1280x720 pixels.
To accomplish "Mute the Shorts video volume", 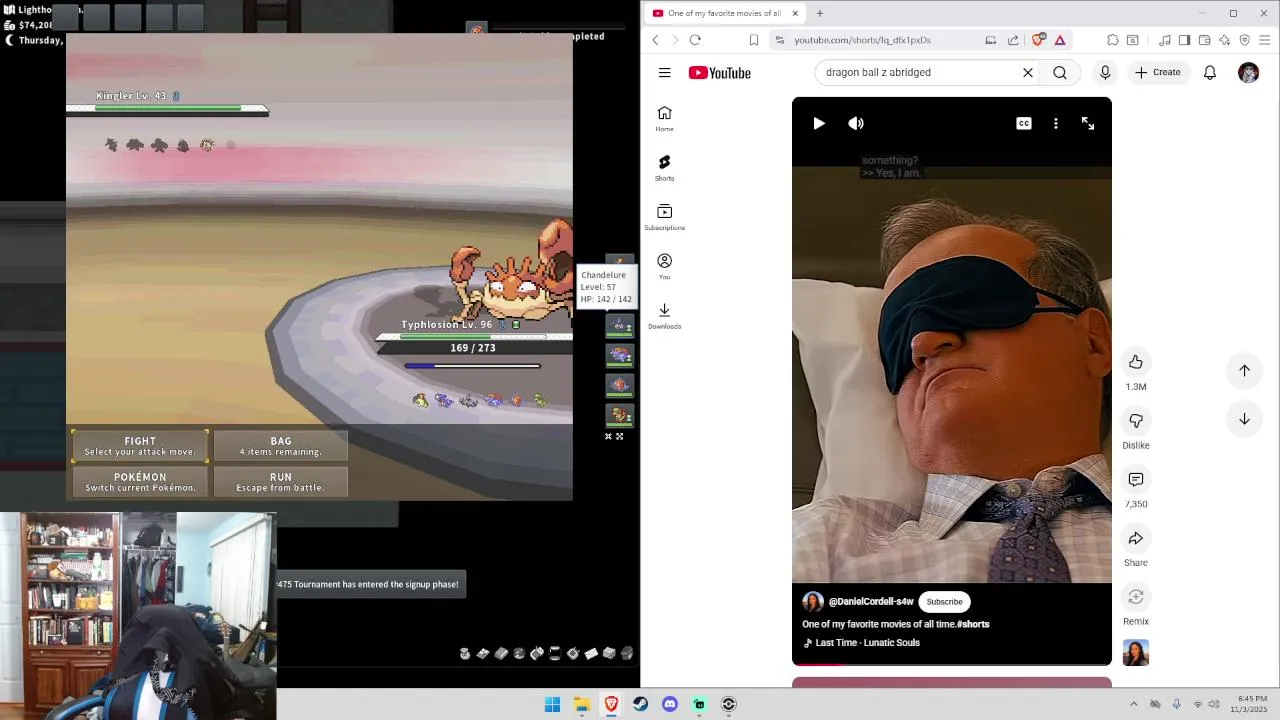I will pyautogui.click(x=856, y=123).
